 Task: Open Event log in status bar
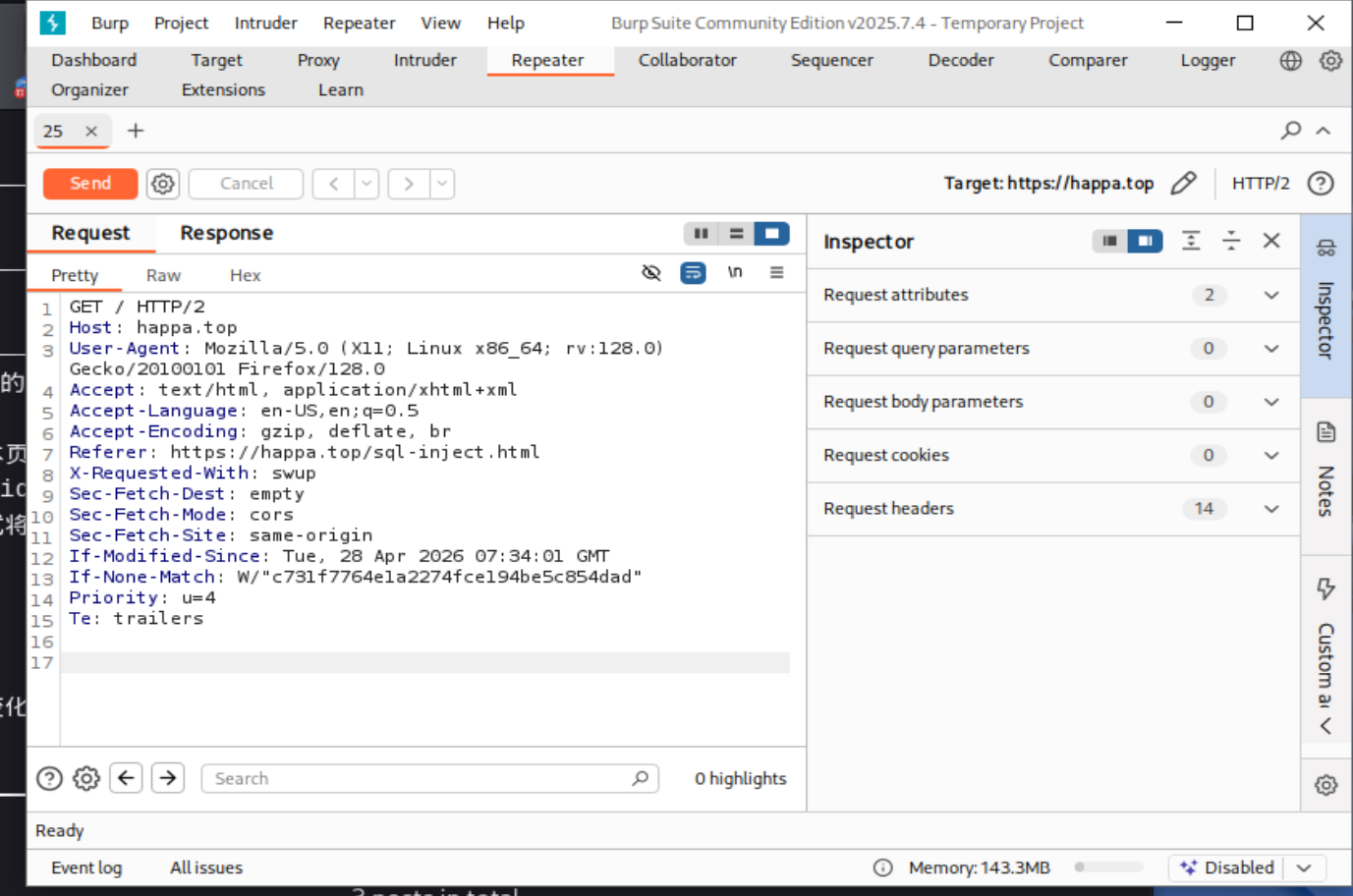pyautogui.click(x=86, y=868)
